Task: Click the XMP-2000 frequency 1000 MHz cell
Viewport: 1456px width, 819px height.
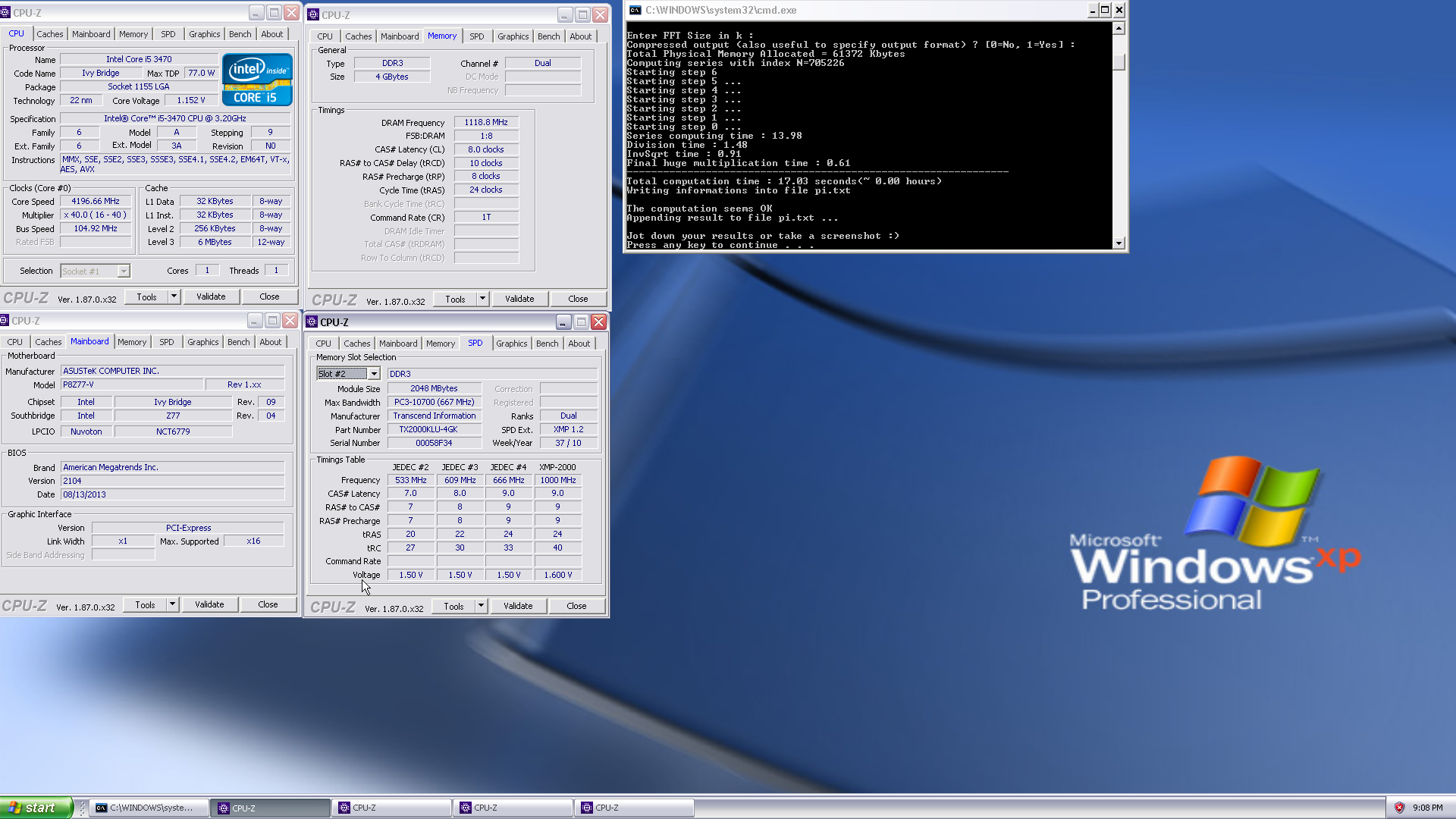Action: (x=558, y=480)
